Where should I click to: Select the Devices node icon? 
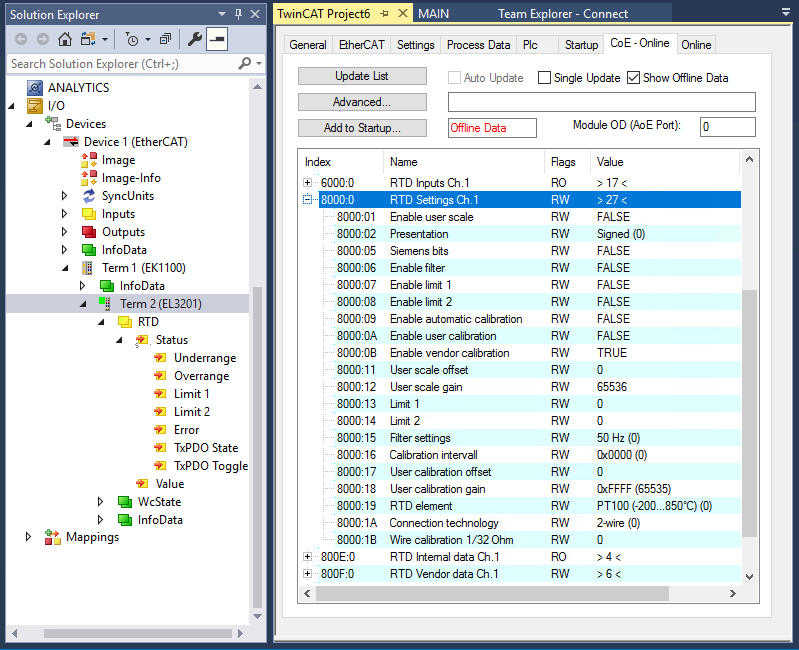53,124
